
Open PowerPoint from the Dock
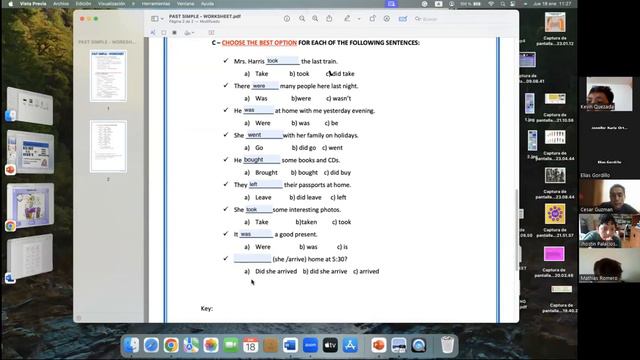point(379,345)
